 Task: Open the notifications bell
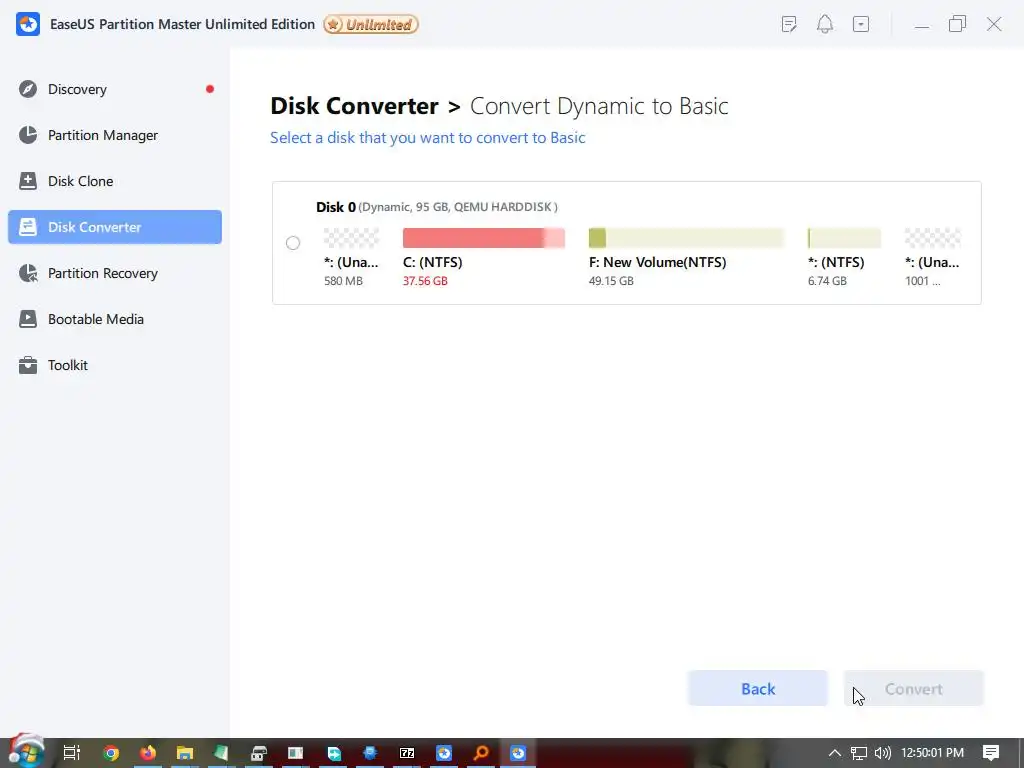(x=825, y=24)
